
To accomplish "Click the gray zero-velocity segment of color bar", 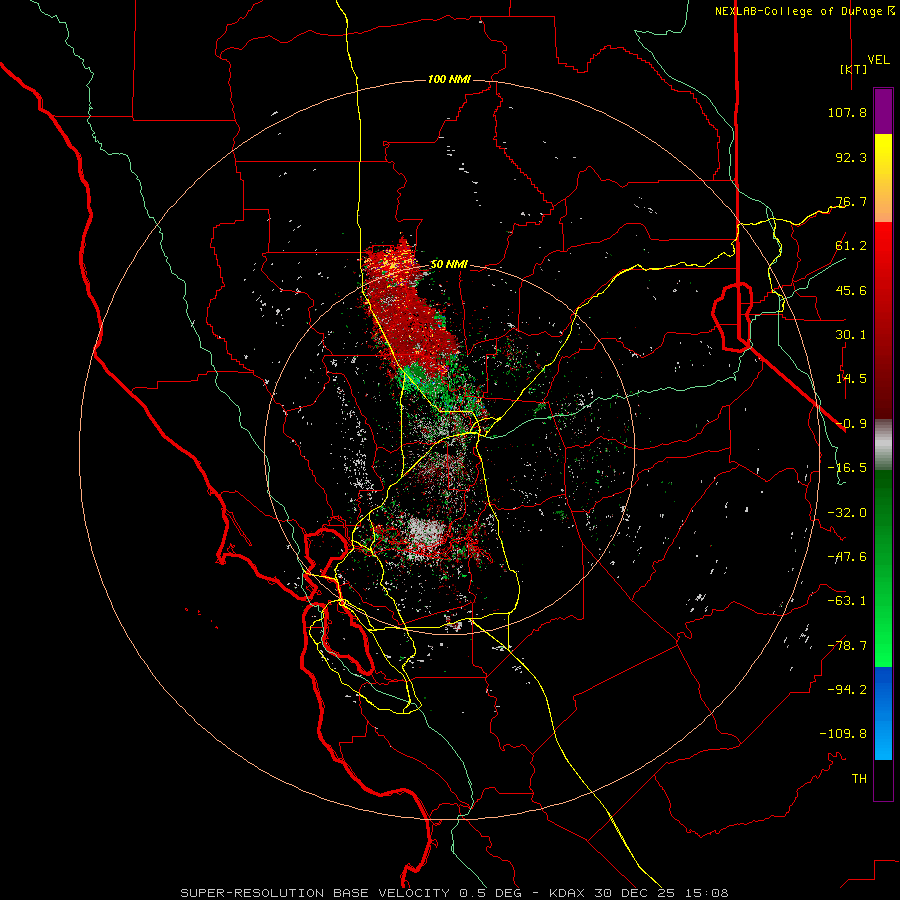I will [883, 445].
